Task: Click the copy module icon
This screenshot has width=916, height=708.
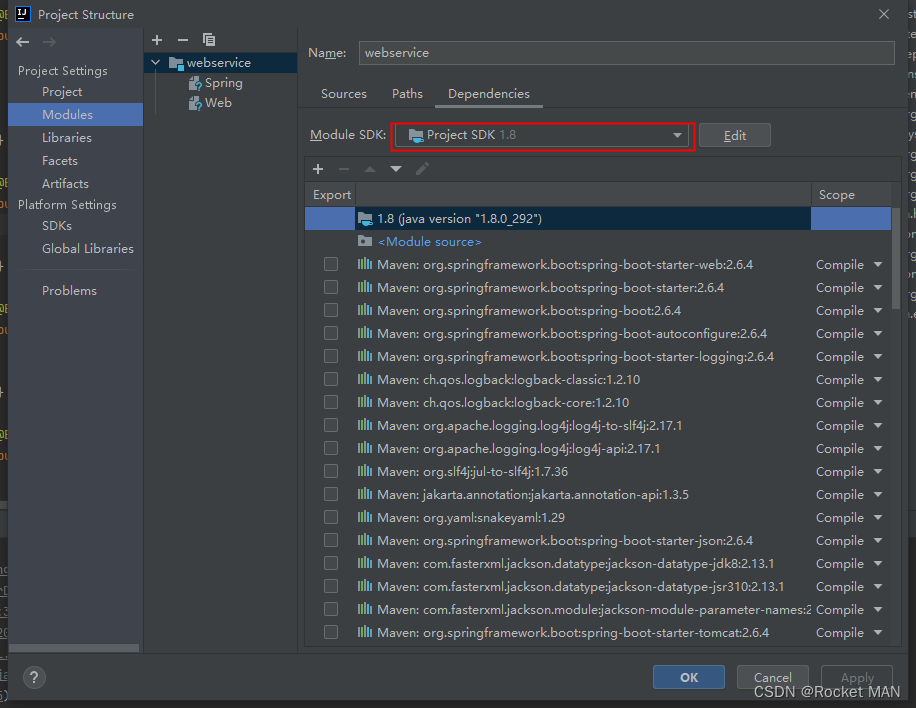Action: coord(208,40)
